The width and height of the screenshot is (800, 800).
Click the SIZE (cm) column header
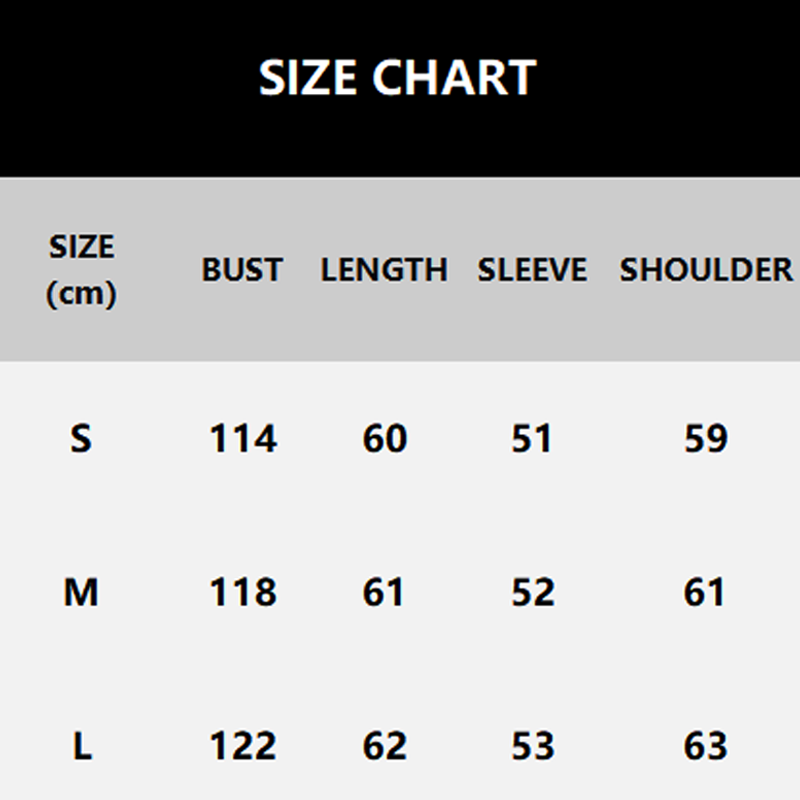pos(81,270)
